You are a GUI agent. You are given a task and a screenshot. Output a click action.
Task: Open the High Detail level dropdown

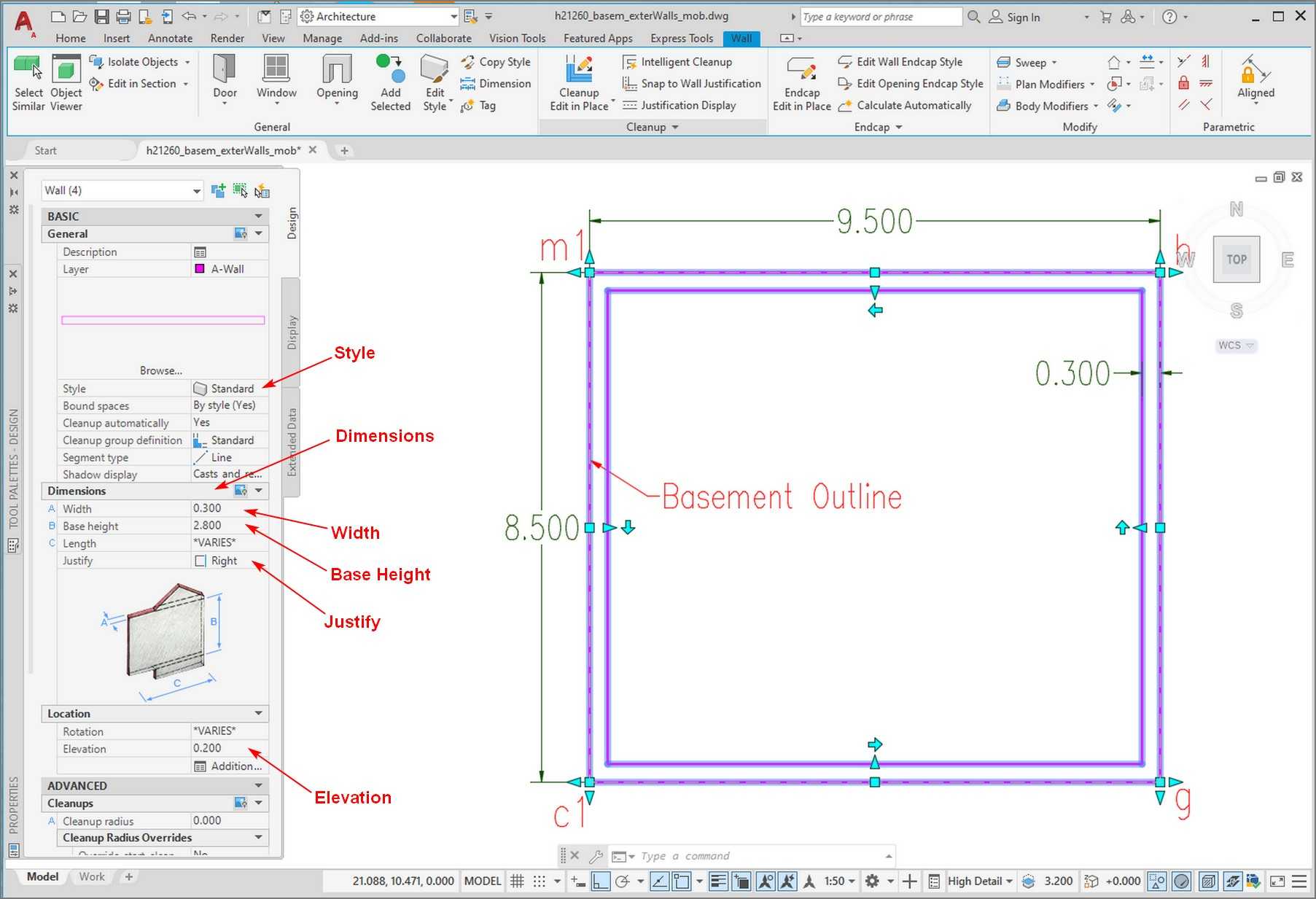pos(980,881)
